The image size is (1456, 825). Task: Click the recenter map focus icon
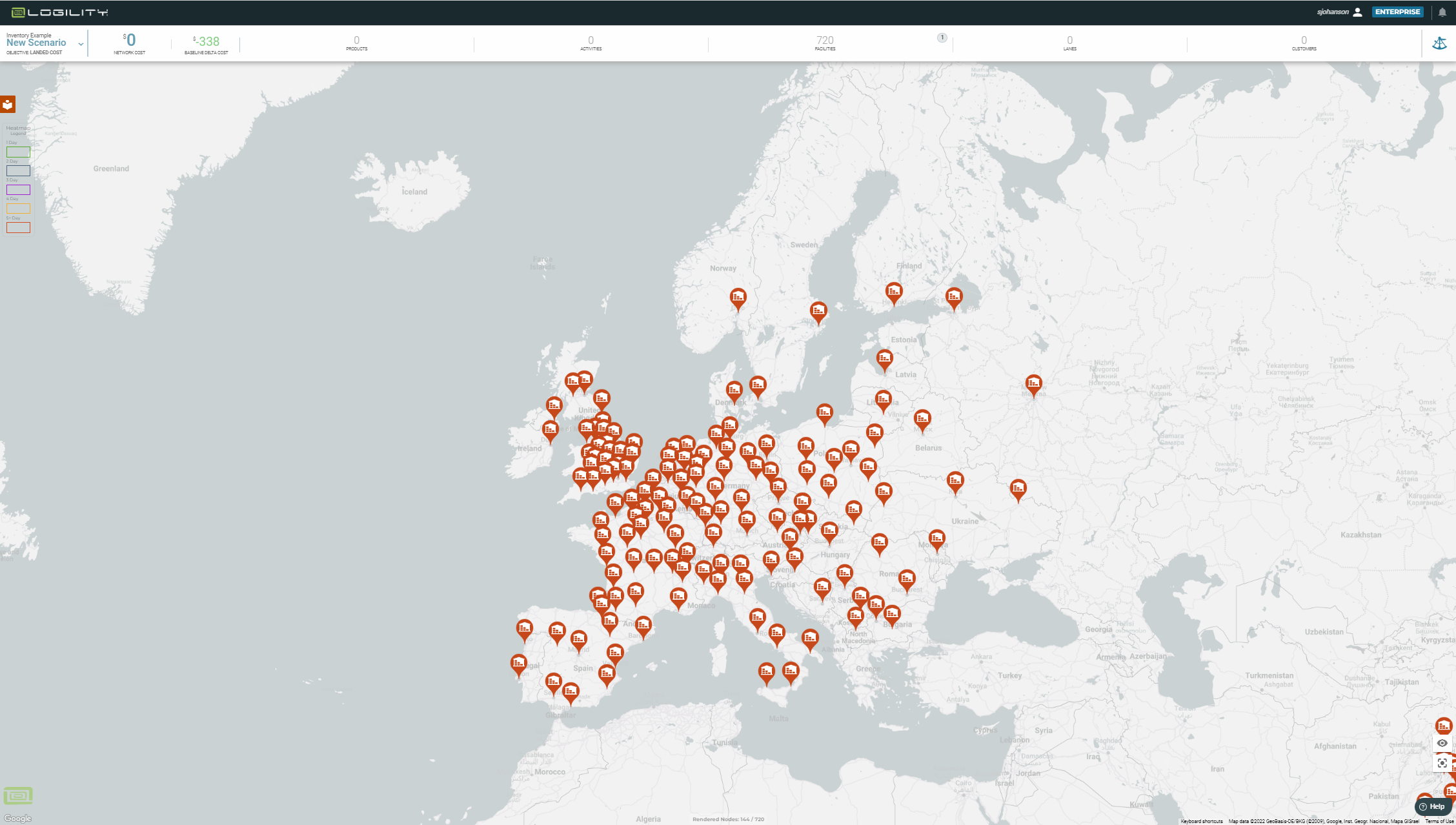point(1442,763)
